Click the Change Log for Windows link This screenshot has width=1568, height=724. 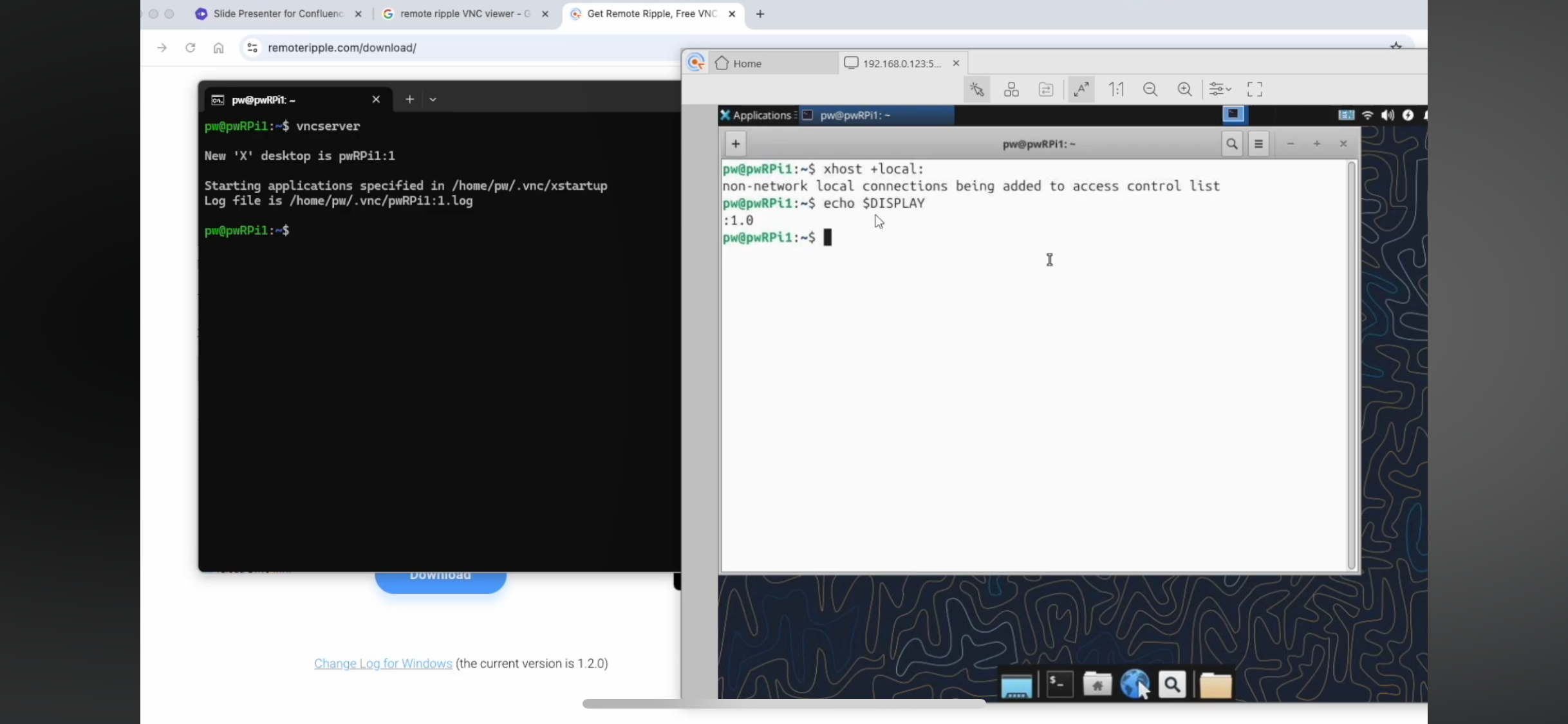(383, 664)
